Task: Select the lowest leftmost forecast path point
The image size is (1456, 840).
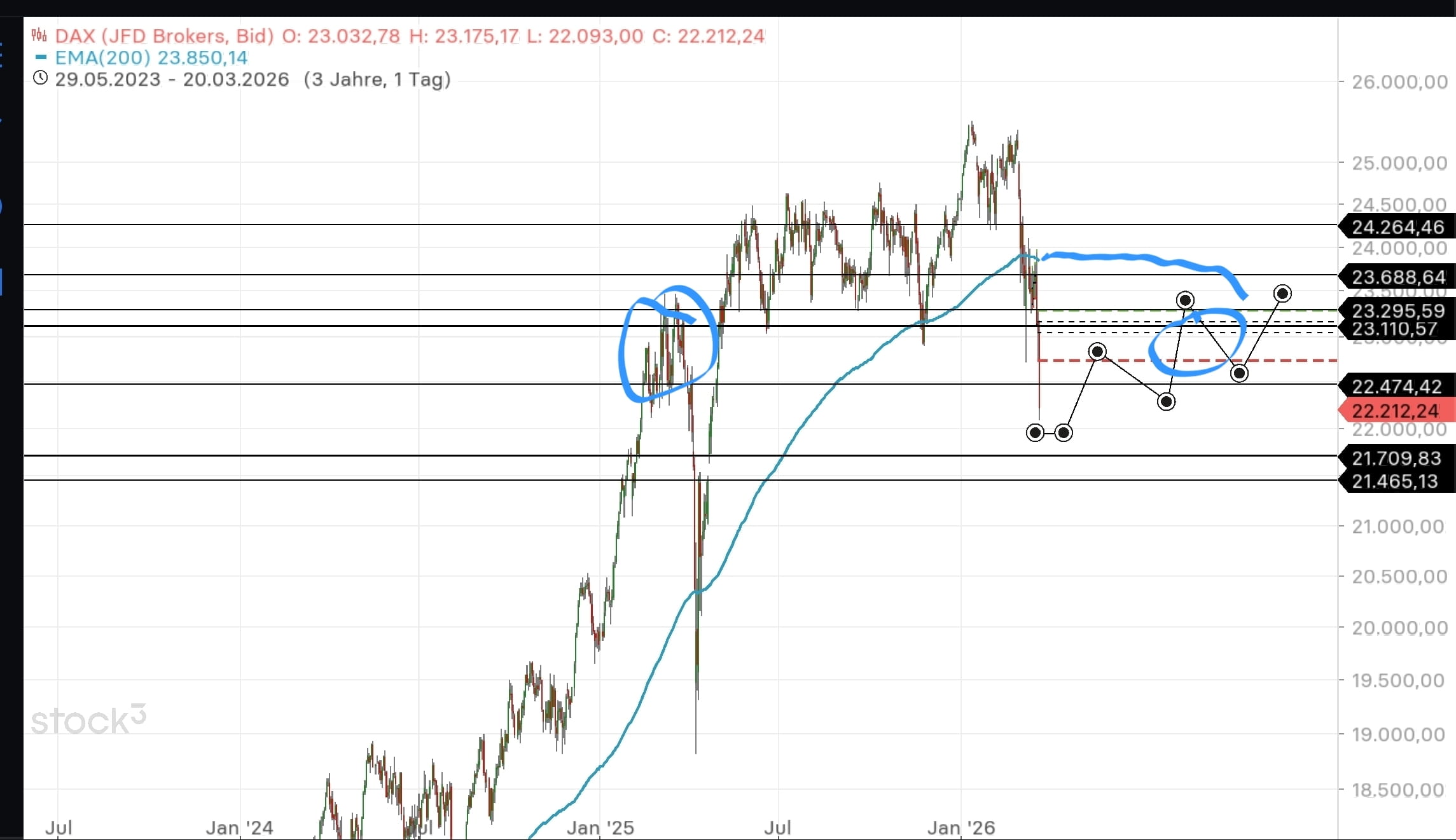Action: coord(1035,433)
